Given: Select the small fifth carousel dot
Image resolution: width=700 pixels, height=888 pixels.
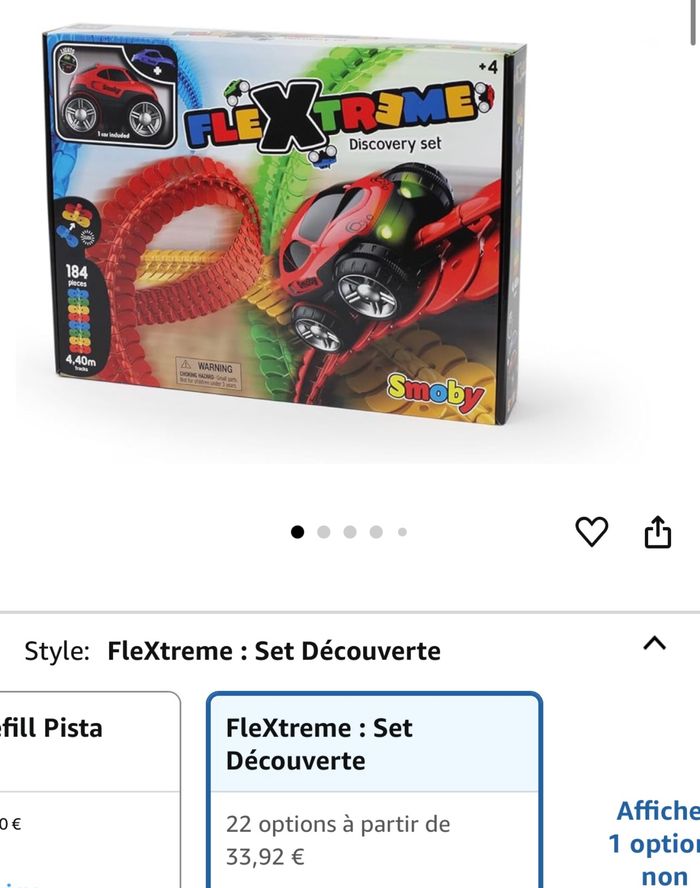Looking at the screenshot, I should click(402, 532).
